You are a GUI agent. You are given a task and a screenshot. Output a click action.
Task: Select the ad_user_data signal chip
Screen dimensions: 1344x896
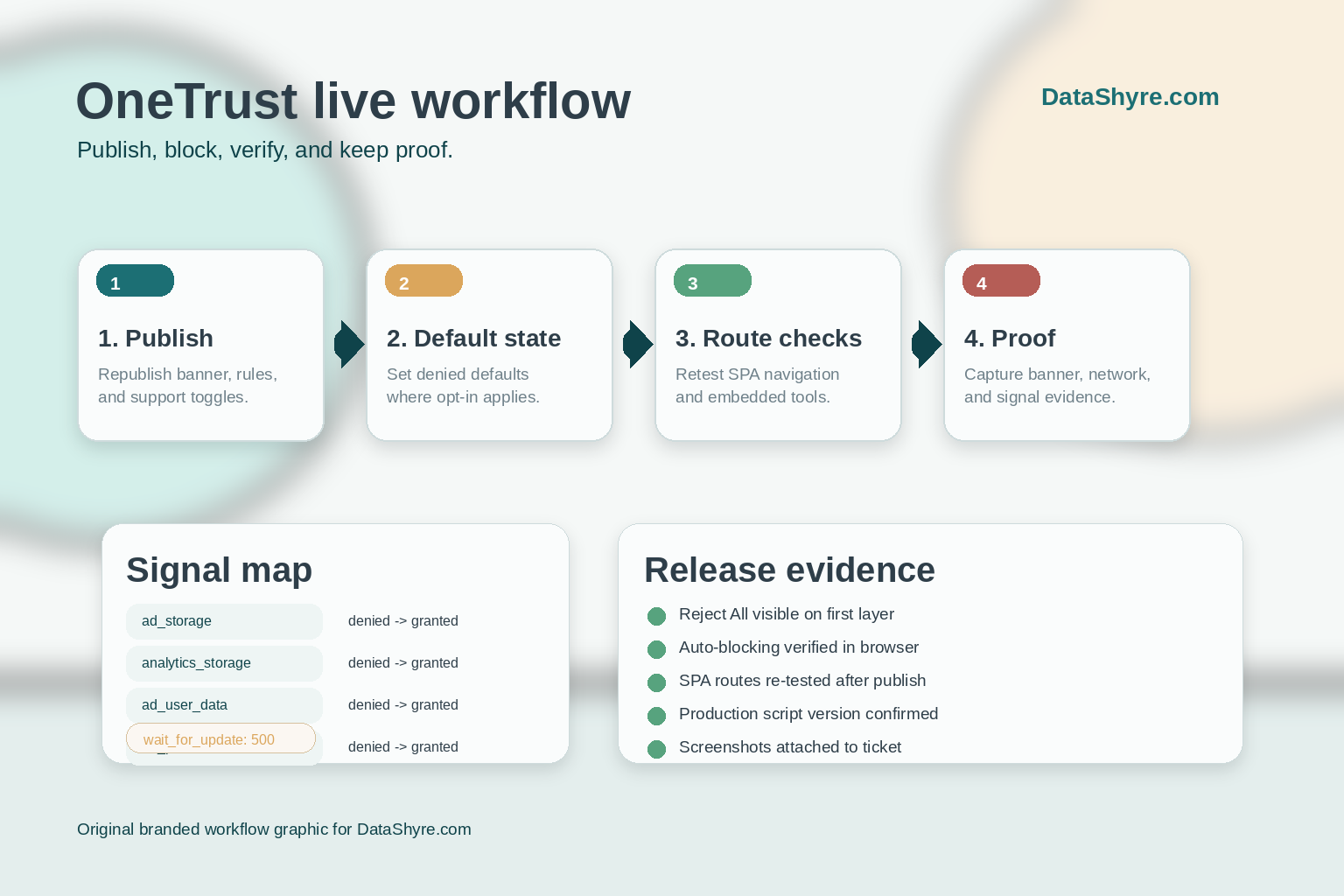(224, 705)
